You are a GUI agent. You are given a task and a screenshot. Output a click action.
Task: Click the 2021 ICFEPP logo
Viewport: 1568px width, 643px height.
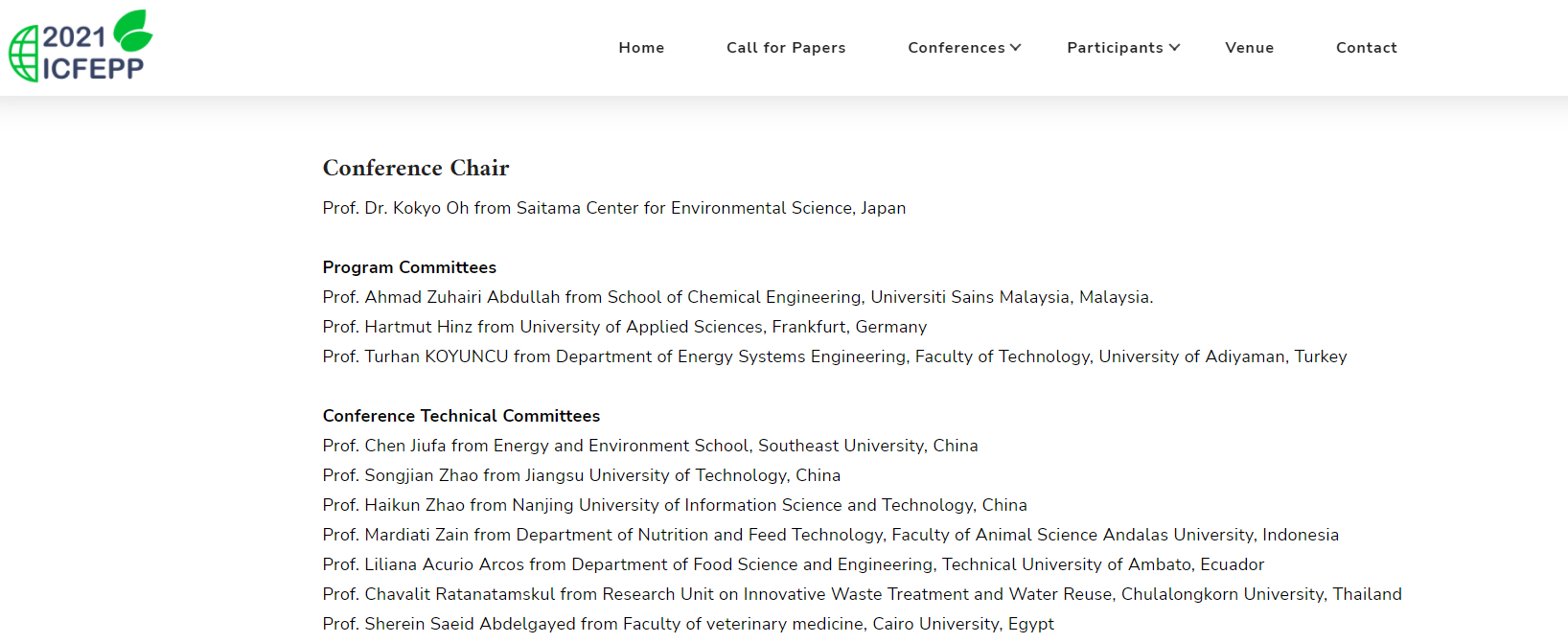pyautogui.click(x=81, y=46)
